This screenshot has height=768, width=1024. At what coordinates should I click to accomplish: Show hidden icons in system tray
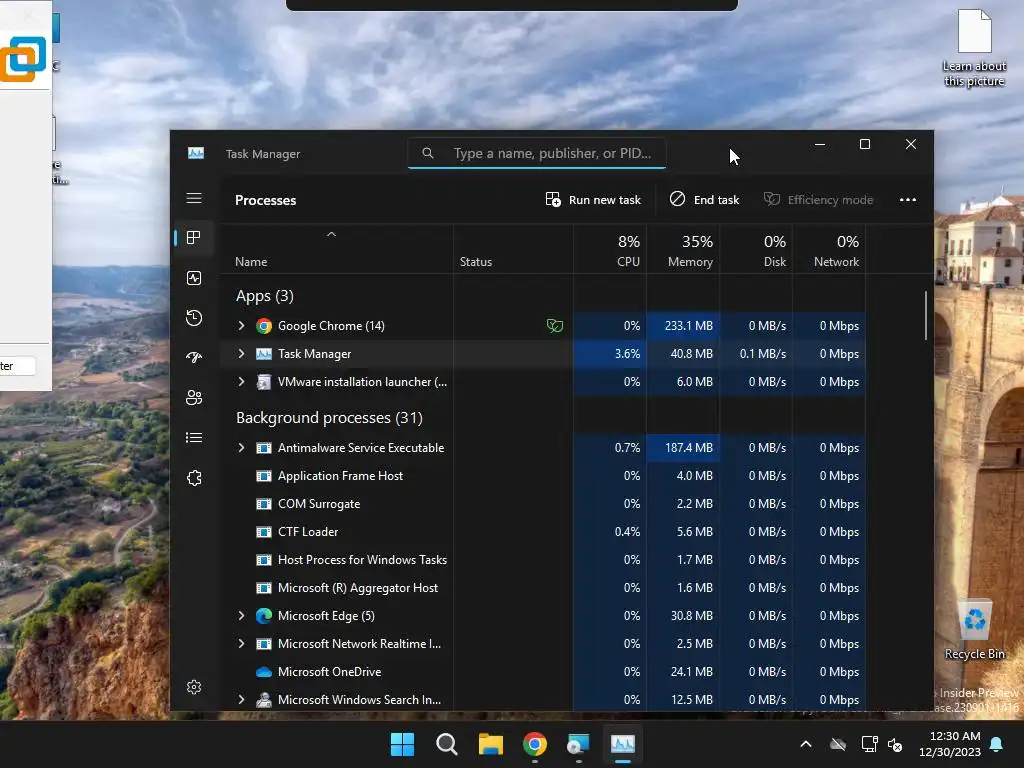pyautogui.click(x=806, y=744)
